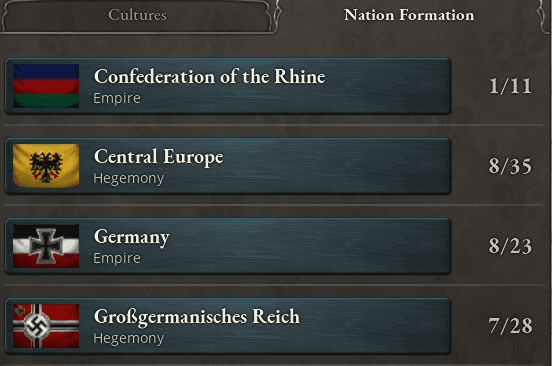
Task: Click the 7/28 progress counter
Action: (x=510, y=326)
